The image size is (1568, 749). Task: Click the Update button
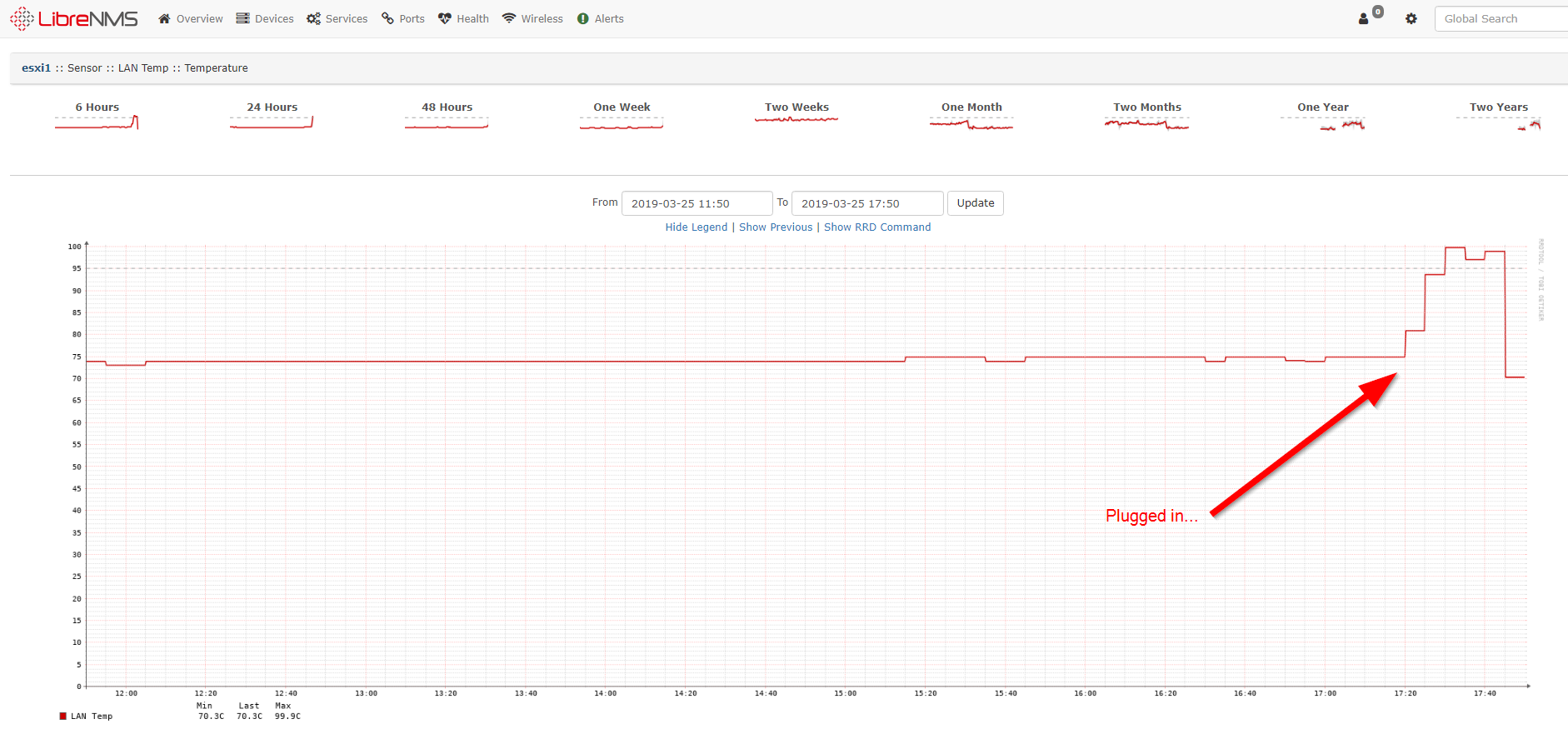(x=976, y=203)
